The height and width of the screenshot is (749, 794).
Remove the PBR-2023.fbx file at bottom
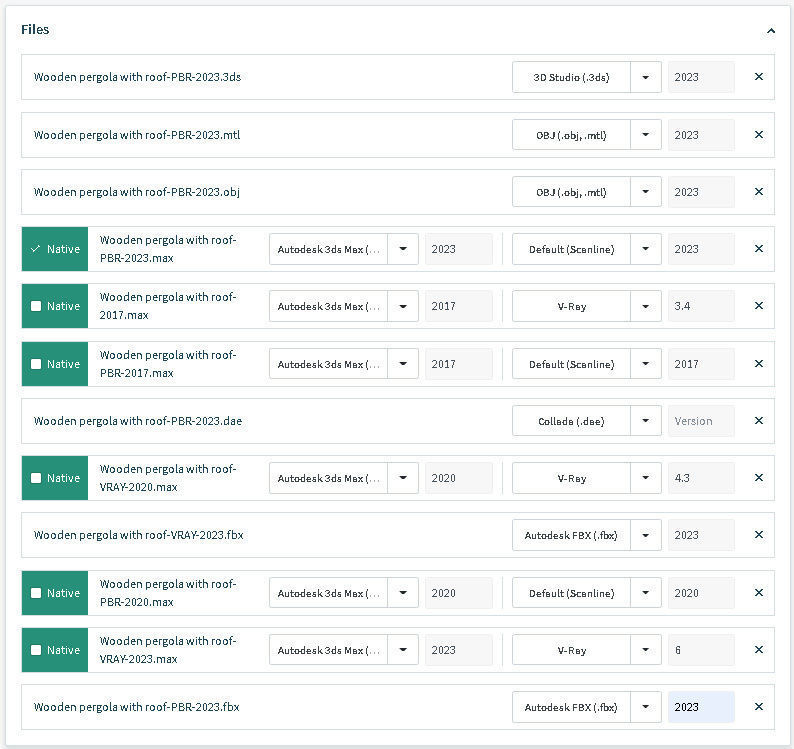[758, 707]
